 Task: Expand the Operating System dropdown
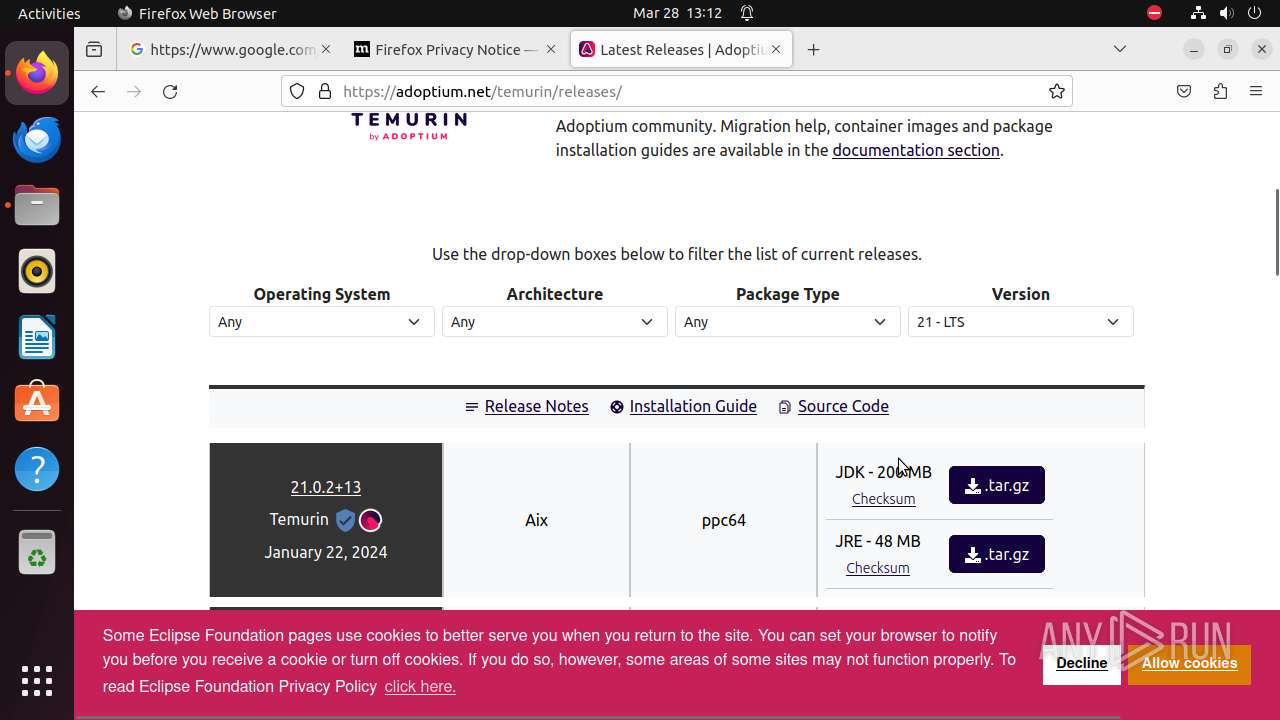coord(322,322)
